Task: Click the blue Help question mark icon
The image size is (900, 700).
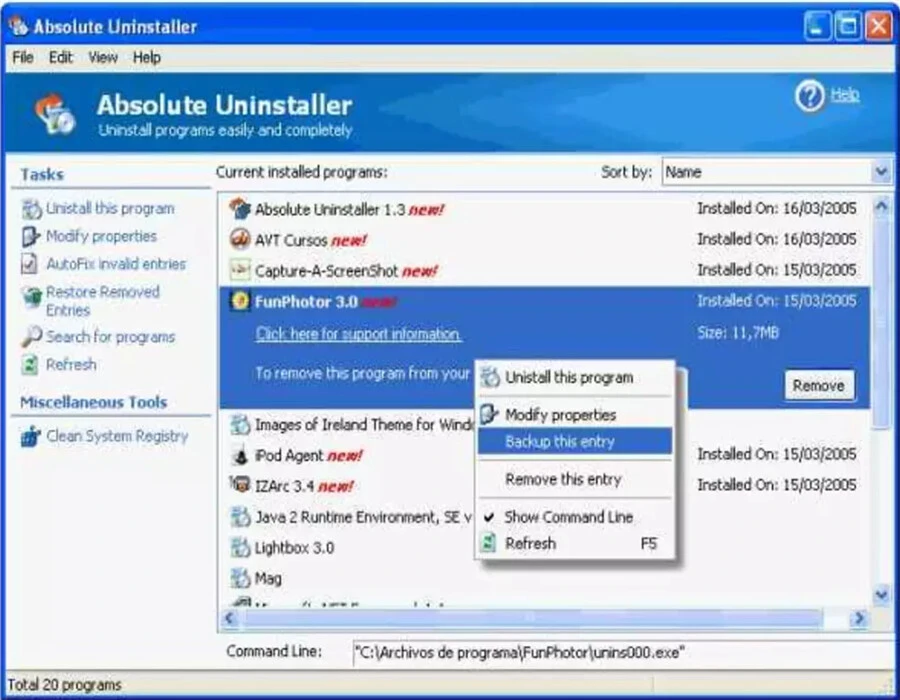Action: [x=809, y=96]
